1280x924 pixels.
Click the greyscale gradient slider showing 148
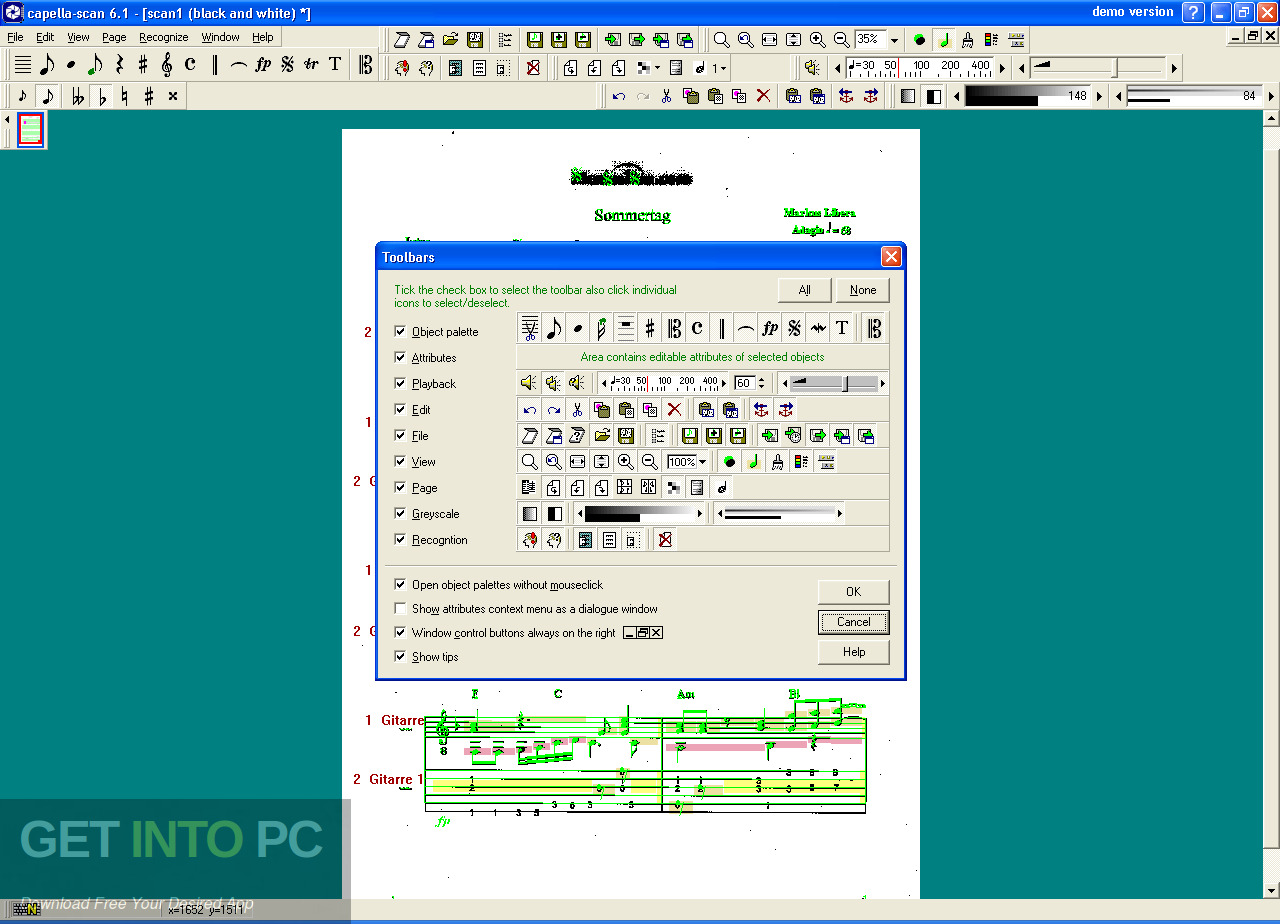1026,97
